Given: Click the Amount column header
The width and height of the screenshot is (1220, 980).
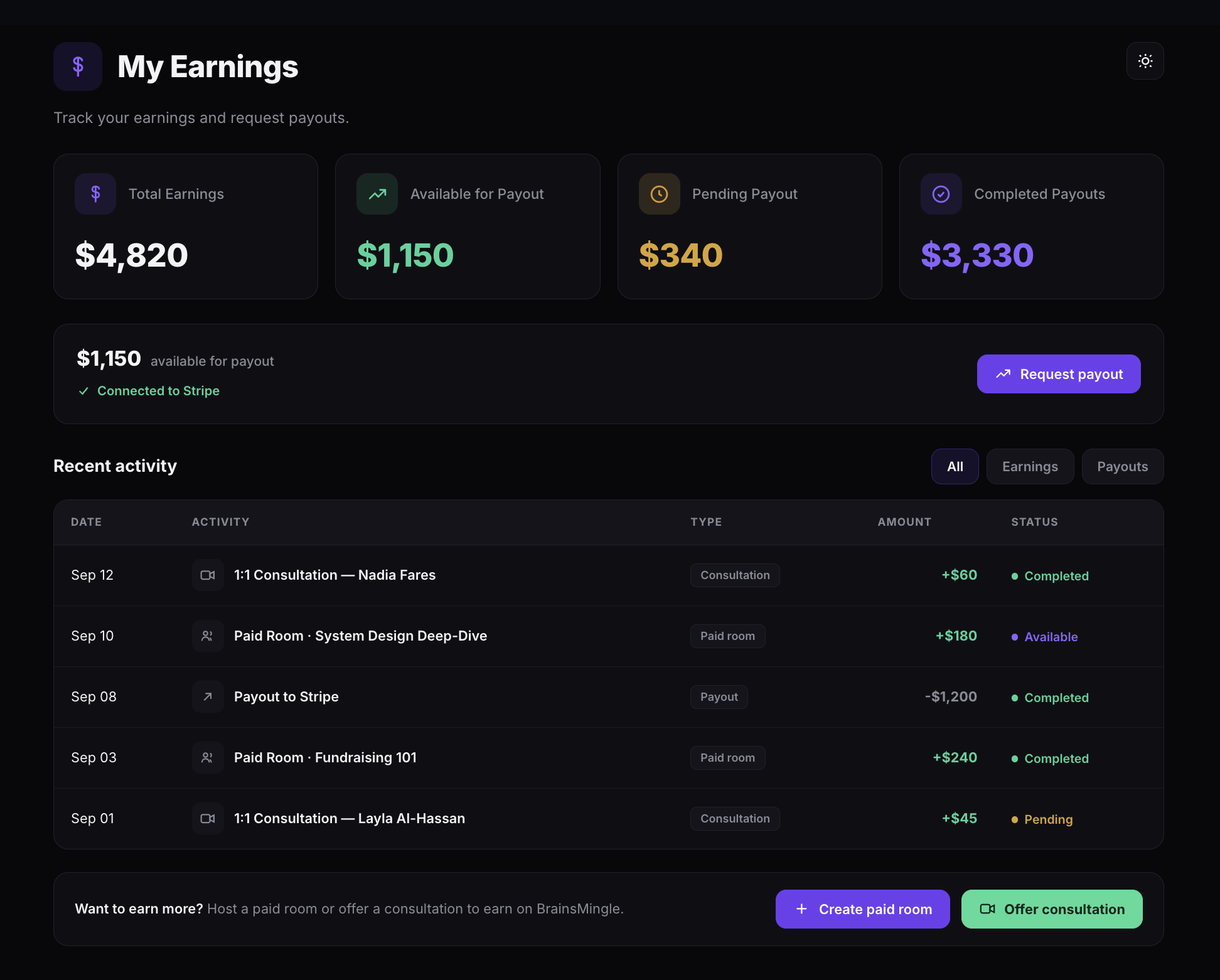Looking at the screenshot, I should 904,522.
